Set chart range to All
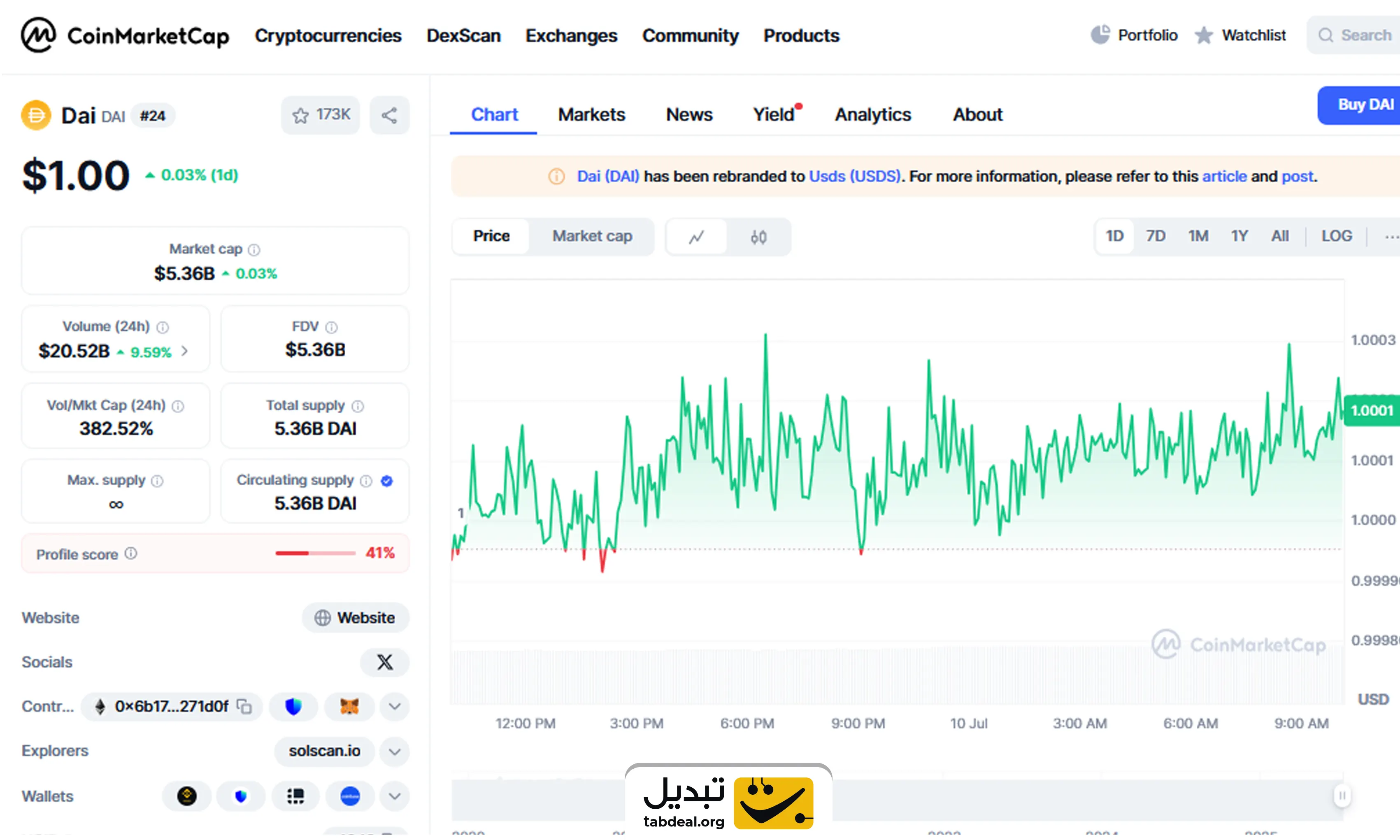The image size is (1400, 840). pos(1279,236)
